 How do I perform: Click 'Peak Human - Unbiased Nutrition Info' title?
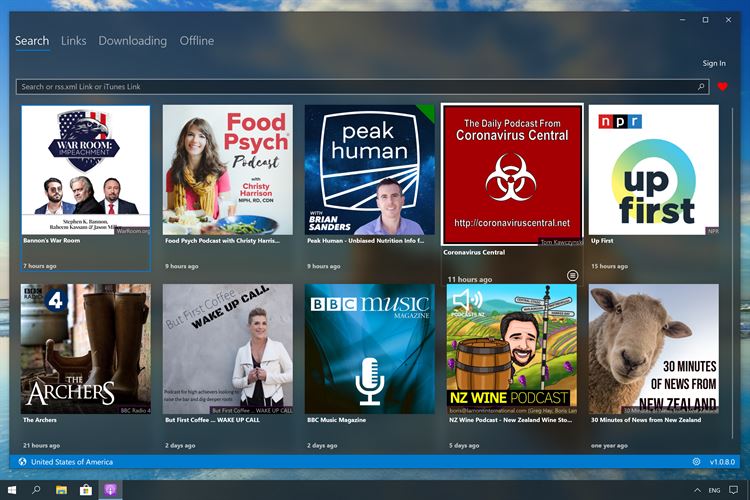pos(365,241)
